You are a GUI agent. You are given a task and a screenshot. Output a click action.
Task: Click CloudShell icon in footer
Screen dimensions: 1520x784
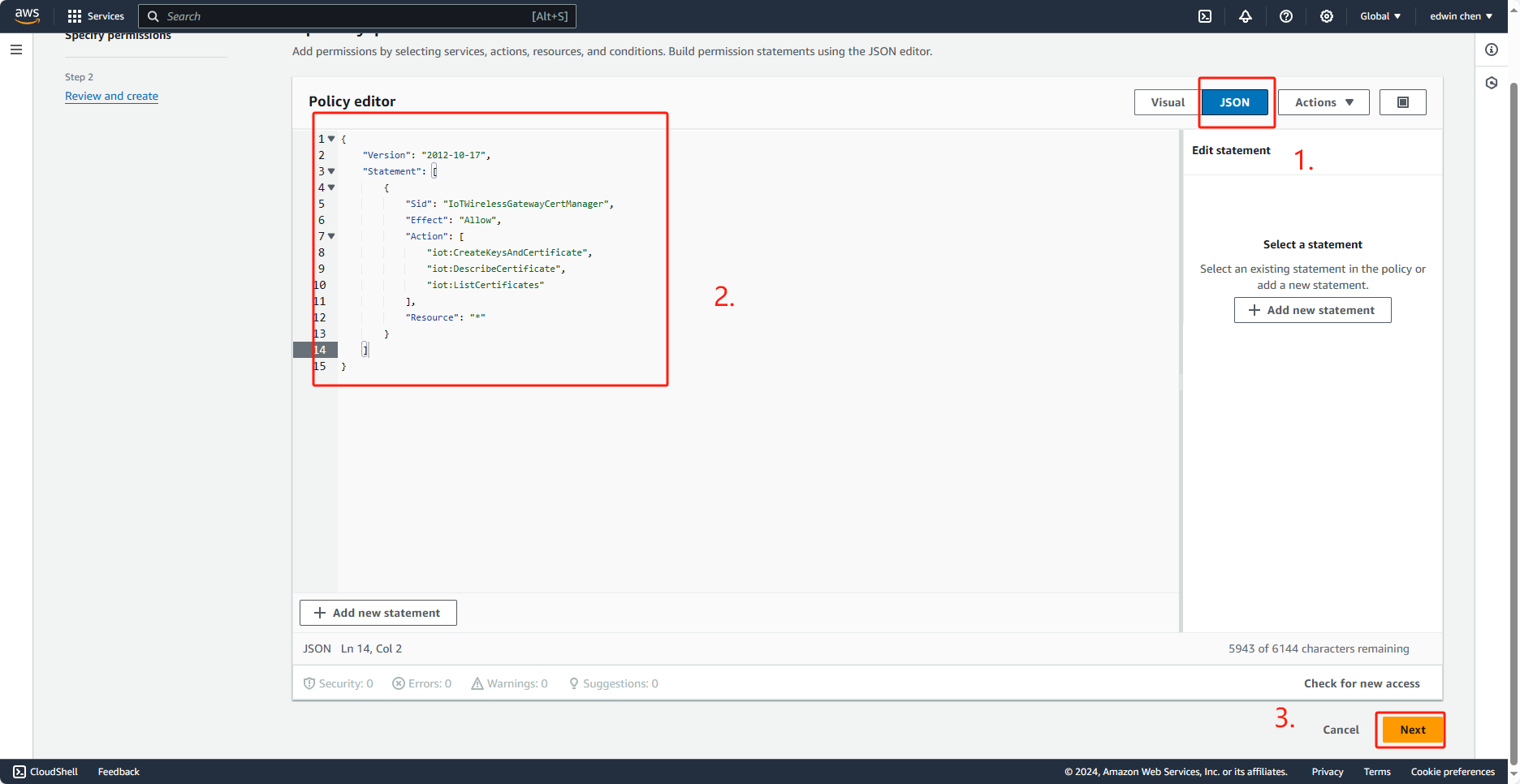[19, 772]
